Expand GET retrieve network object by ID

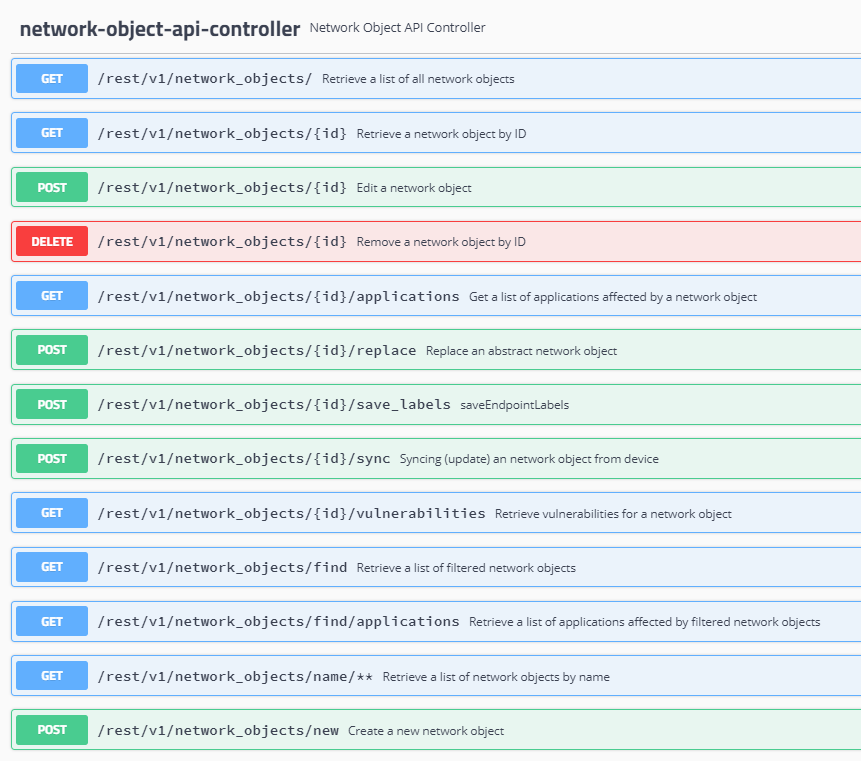click(x=440, y=133)
